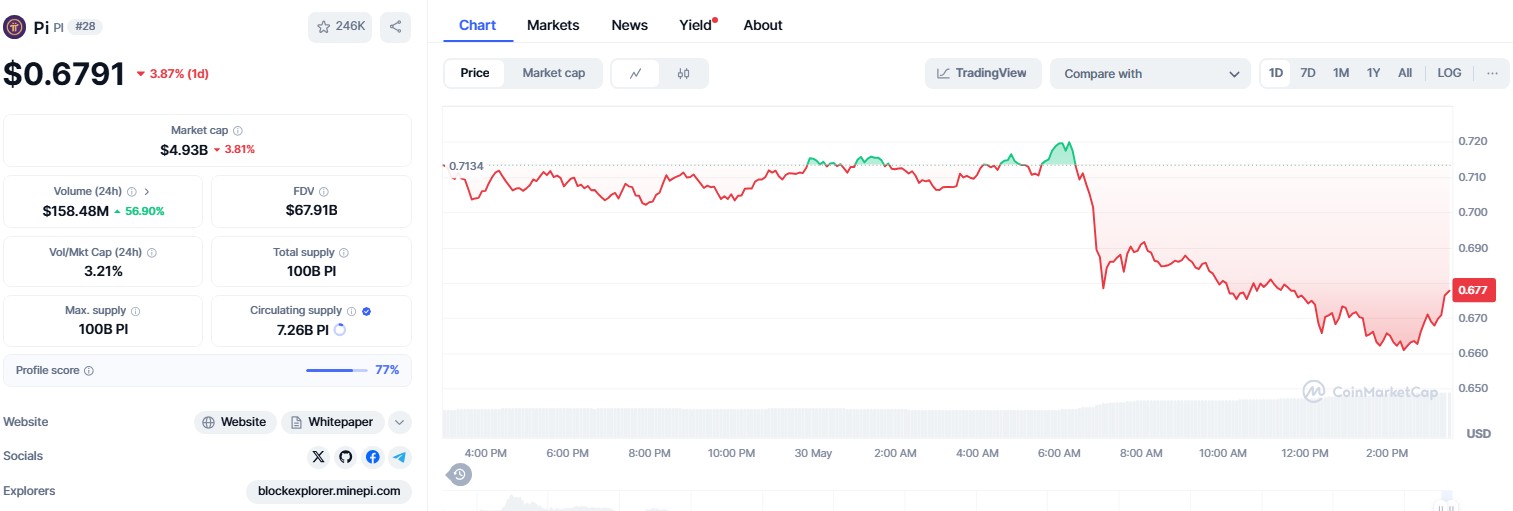
Task: Open chart more options ellipsis menu
Action: [1492, 73]
